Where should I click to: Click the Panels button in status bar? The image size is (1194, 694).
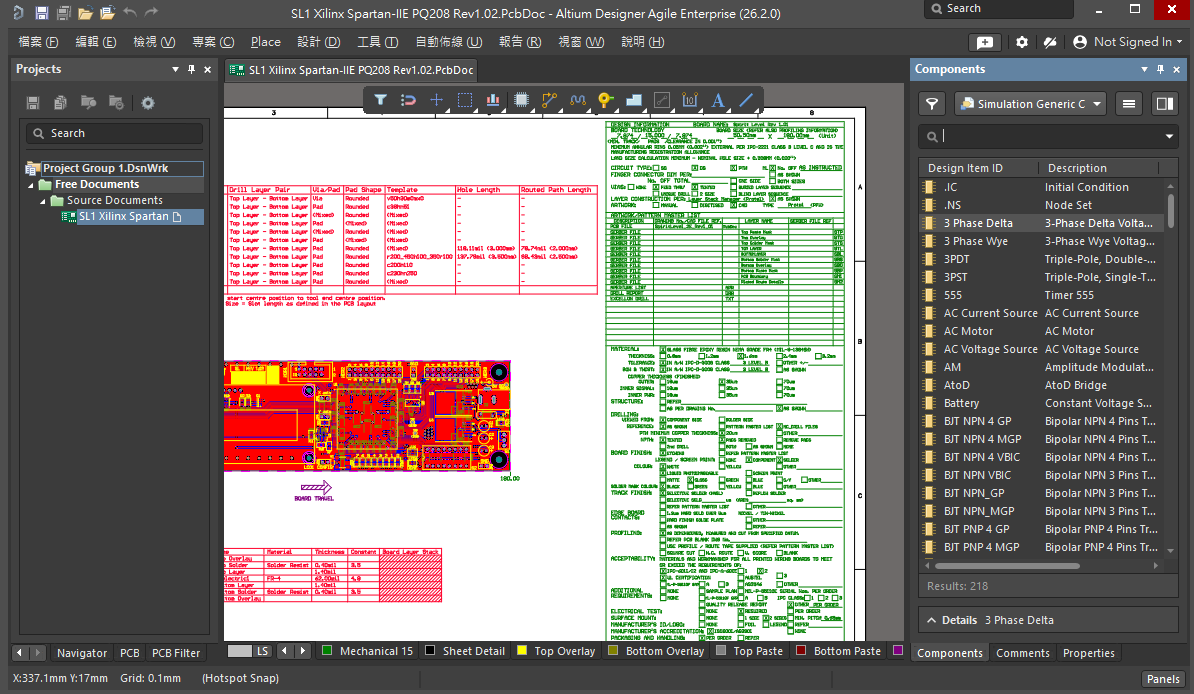(x=1163, y=679)
